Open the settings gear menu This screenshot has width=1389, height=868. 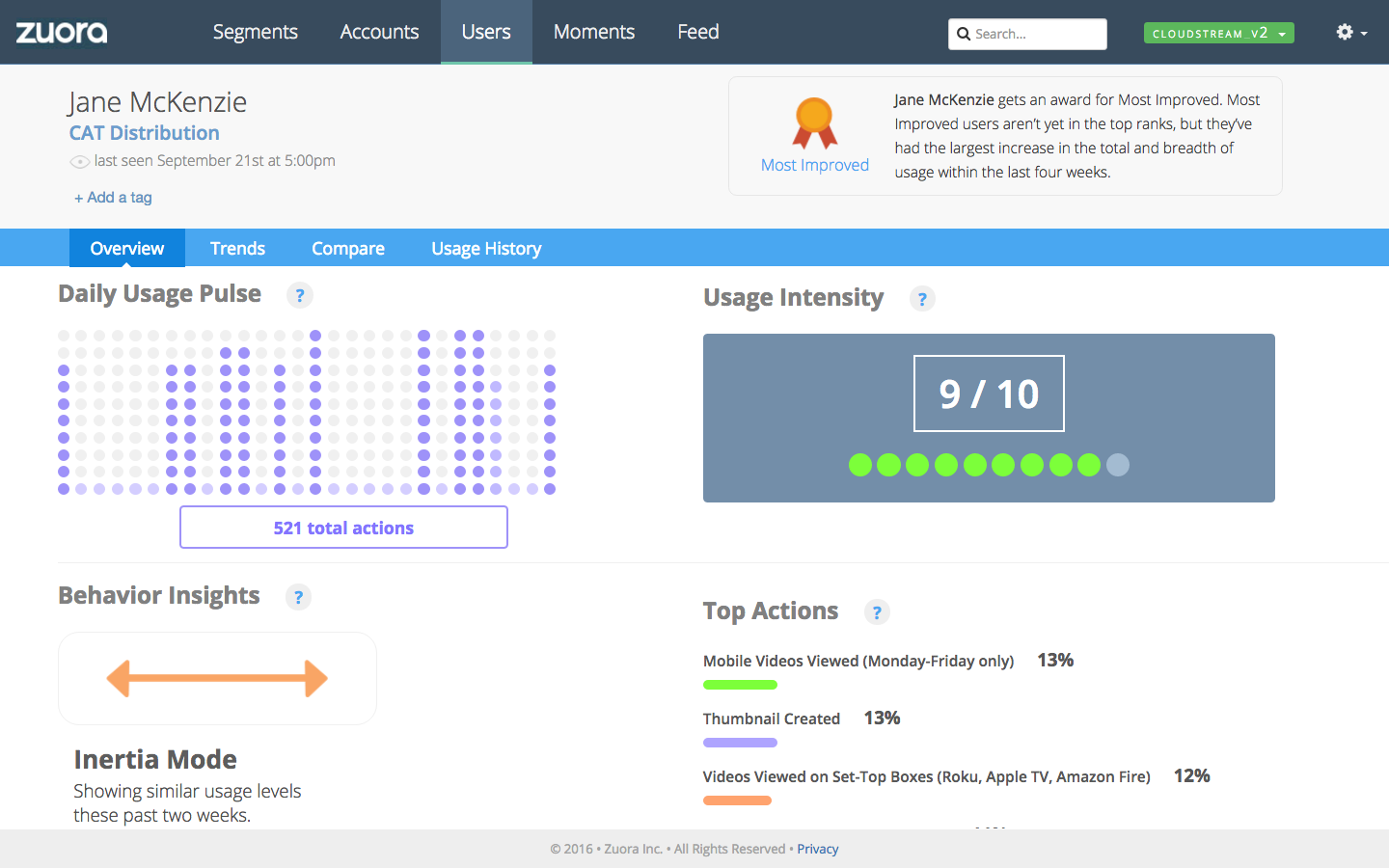coord(1349,33)
